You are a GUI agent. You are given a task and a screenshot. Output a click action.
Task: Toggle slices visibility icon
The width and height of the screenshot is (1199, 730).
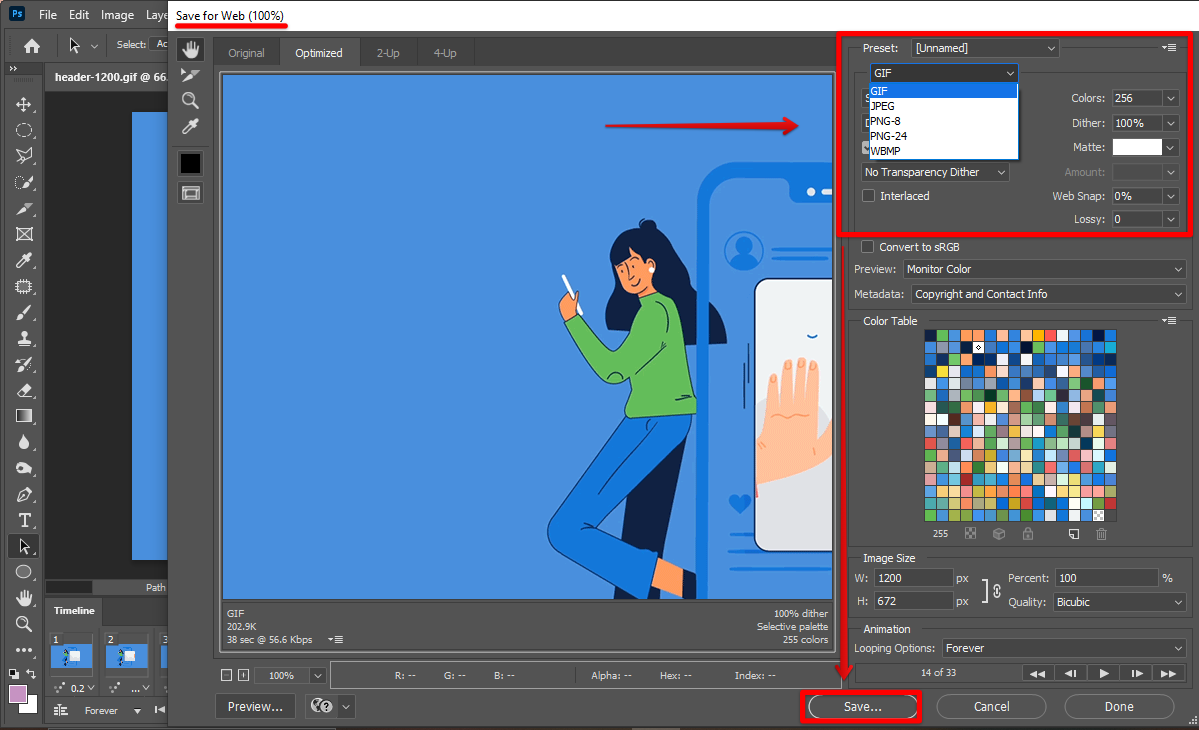190,192
